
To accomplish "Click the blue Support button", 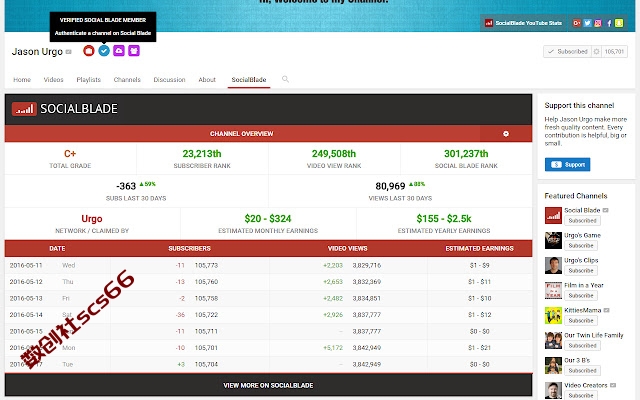I will [x=567, y=164].
